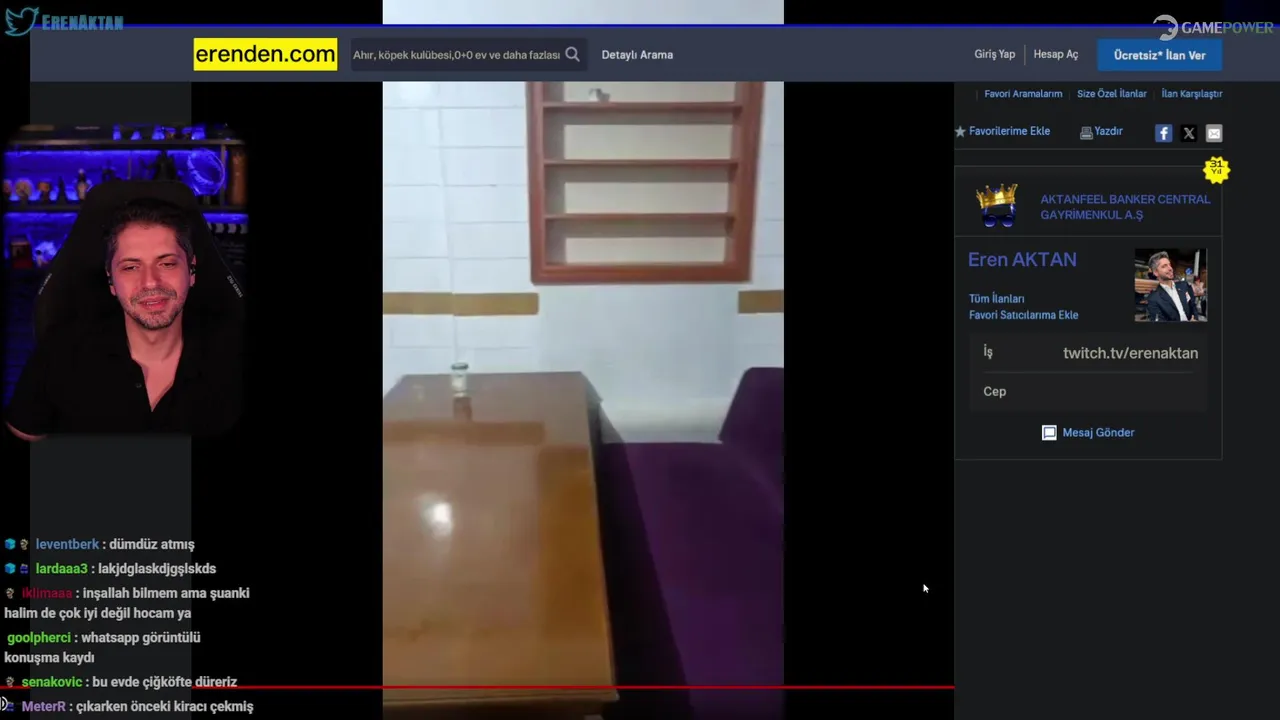
Task: Click Favori Satıcılarıma Ekle link
Action: (x=1023, y=315)
